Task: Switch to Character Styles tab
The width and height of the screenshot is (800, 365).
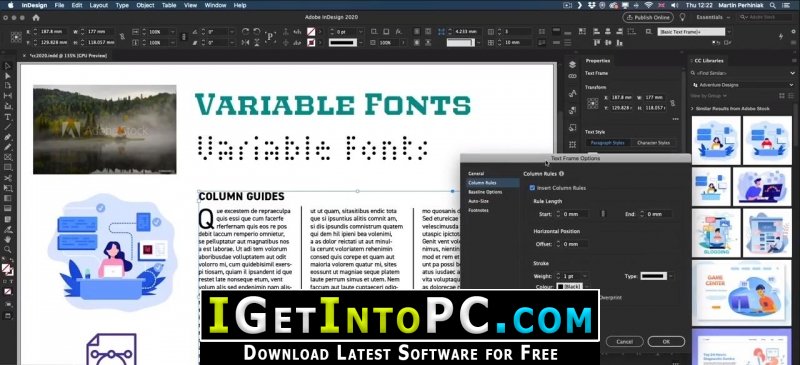Action: [654, 143]
